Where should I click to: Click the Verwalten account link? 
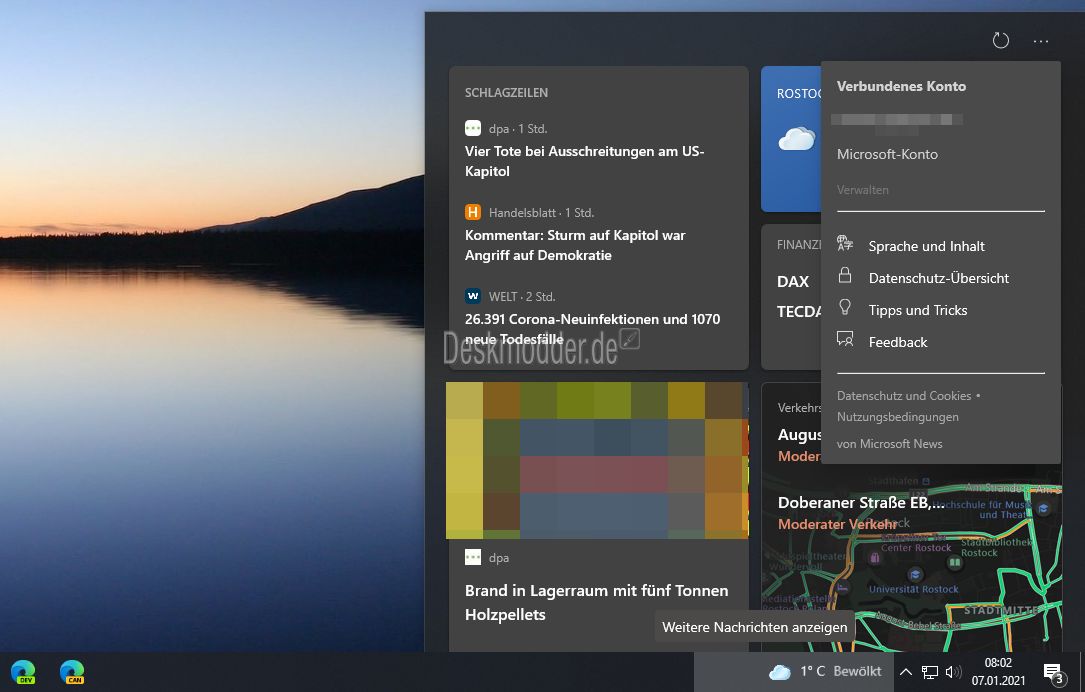pos(863,190)
